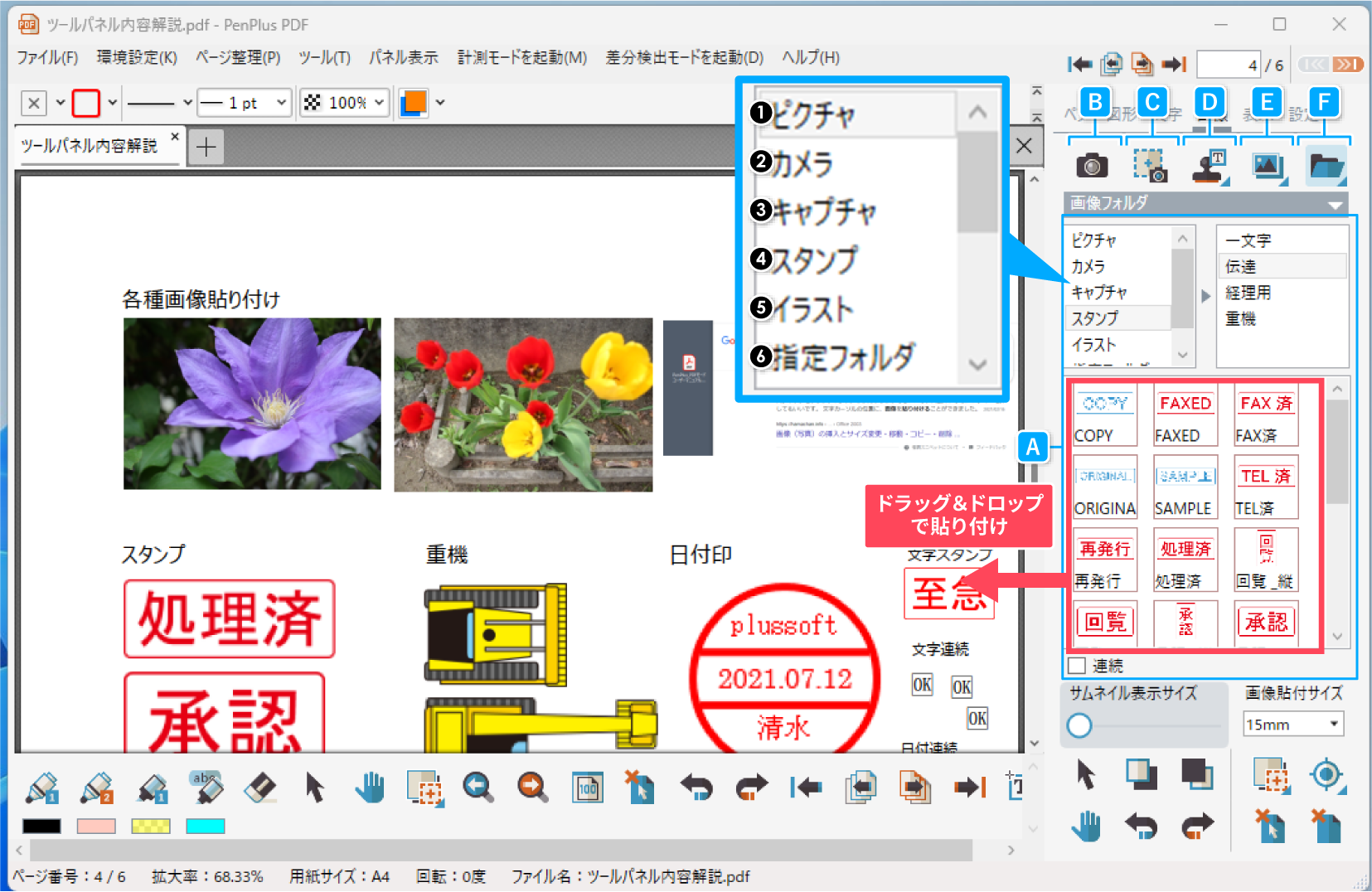
Task: Go to previous page via top-right navigation icon
Action: (1112, 64)
